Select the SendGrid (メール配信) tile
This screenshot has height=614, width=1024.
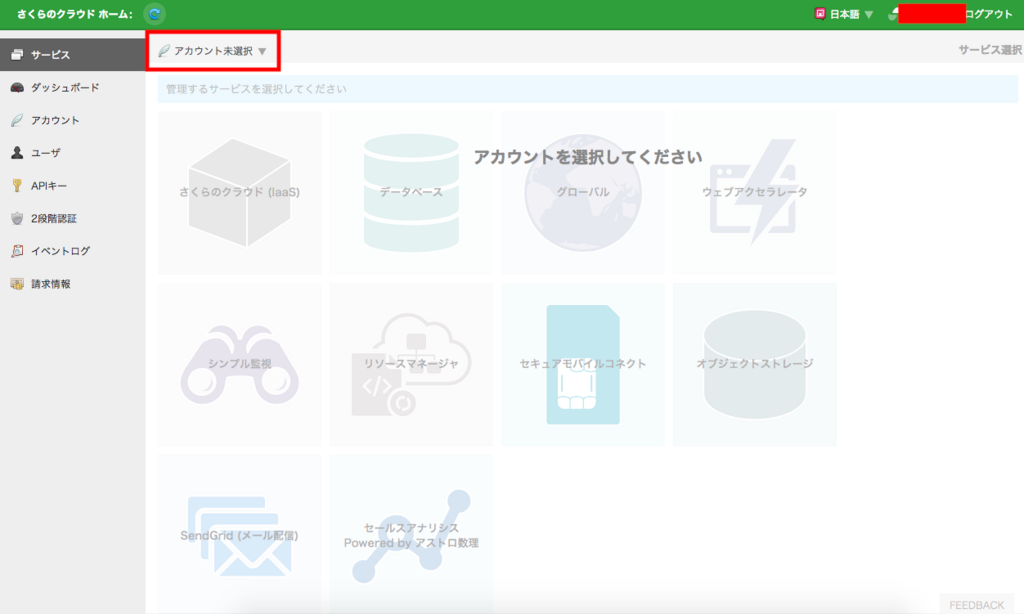(240, 534)
